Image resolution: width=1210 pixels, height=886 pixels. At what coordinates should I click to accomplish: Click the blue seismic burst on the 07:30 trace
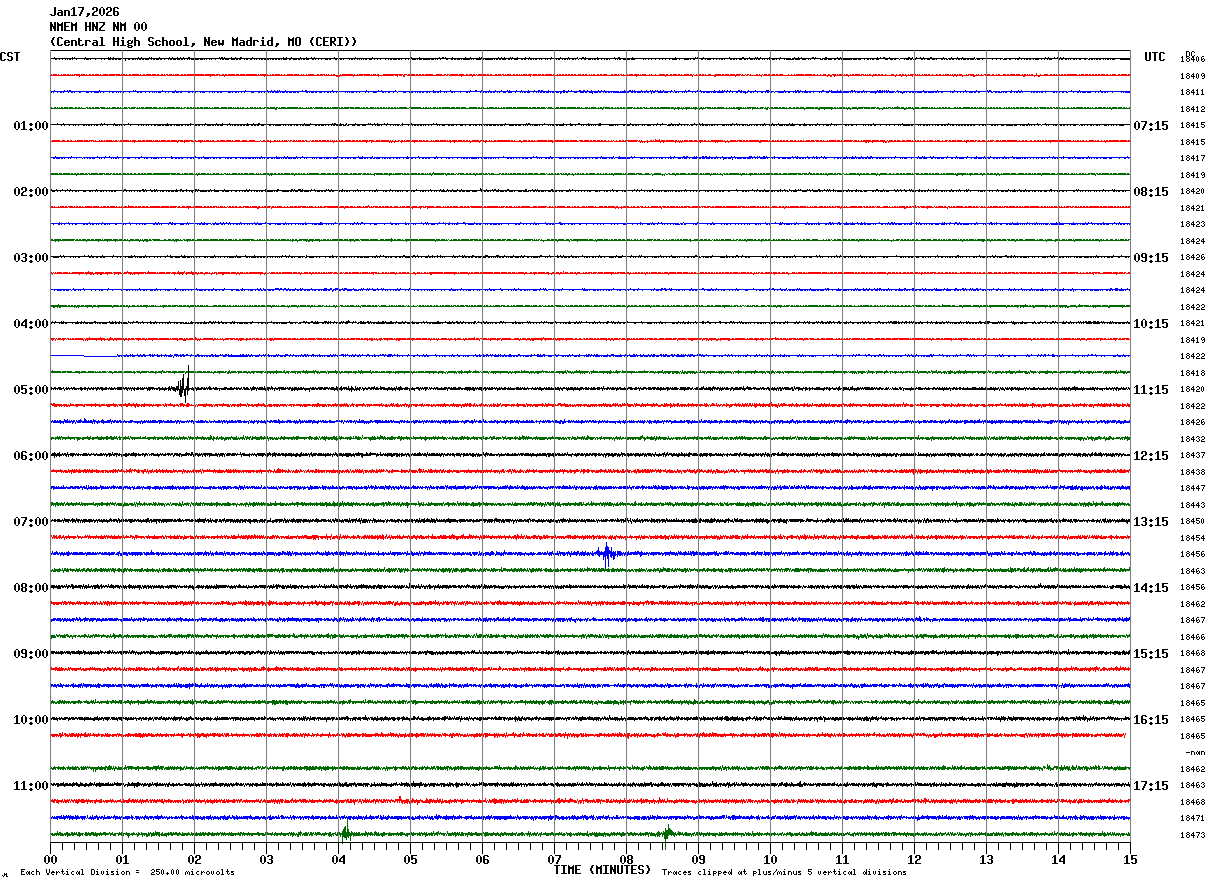(608, 554)
